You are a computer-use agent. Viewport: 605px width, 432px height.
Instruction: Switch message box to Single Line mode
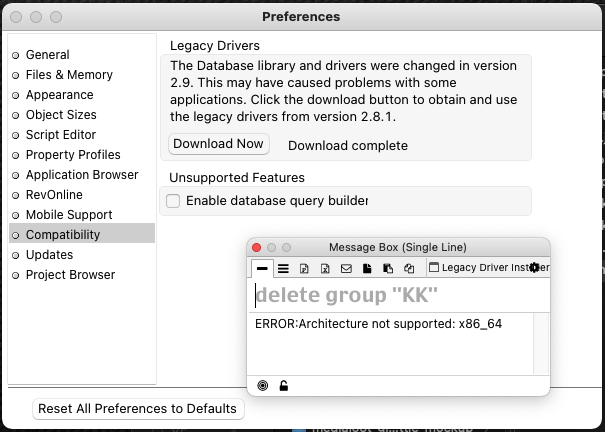(x=262, y=268)
